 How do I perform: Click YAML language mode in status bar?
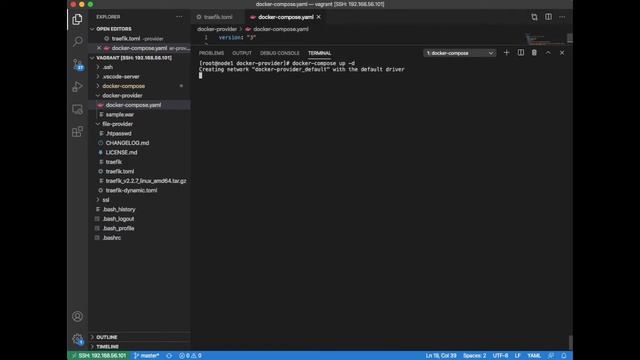pos(534,356)
